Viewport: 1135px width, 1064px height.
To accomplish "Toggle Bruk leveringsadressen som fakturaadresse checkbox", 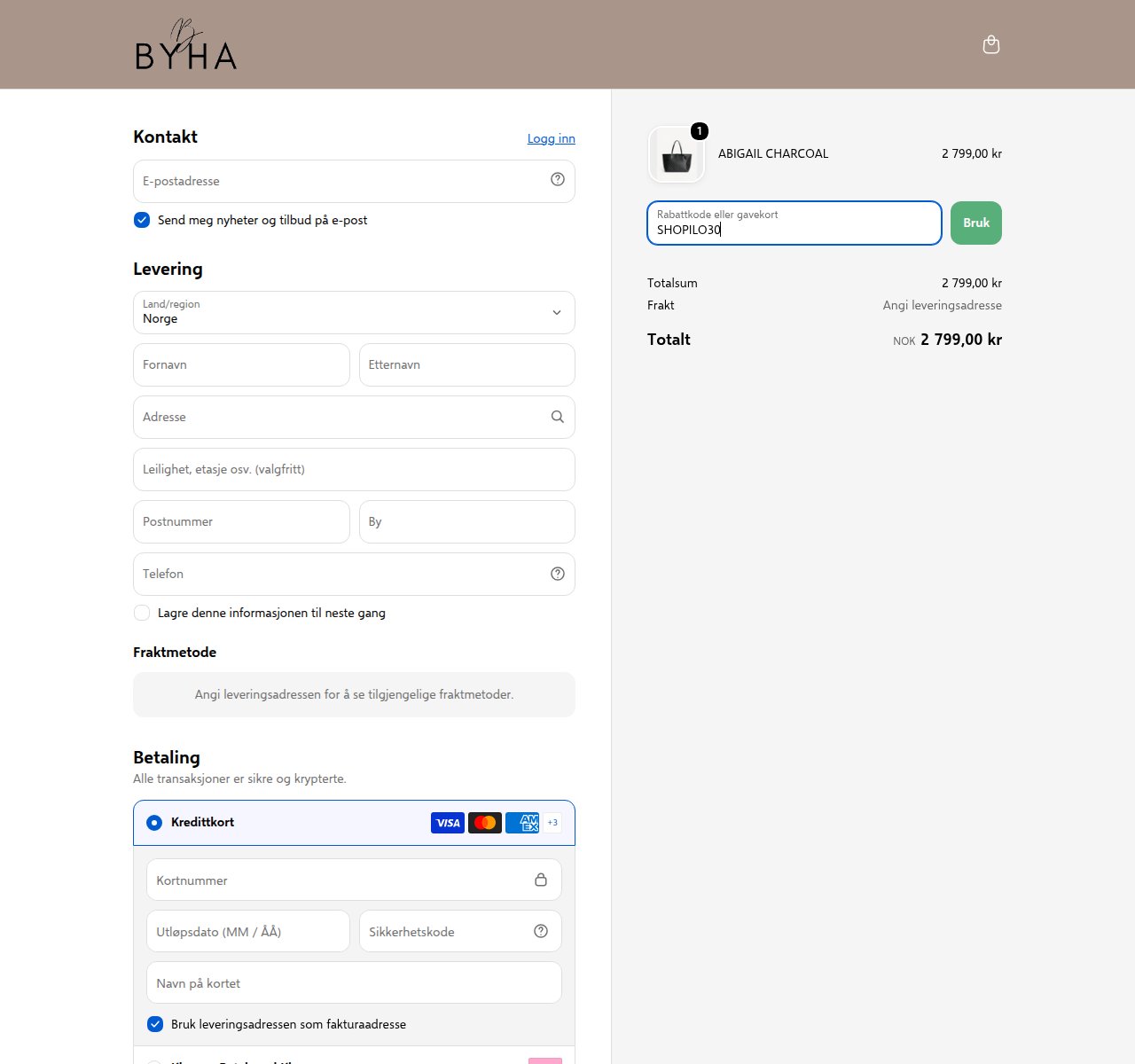I will tap(155, 1024).
